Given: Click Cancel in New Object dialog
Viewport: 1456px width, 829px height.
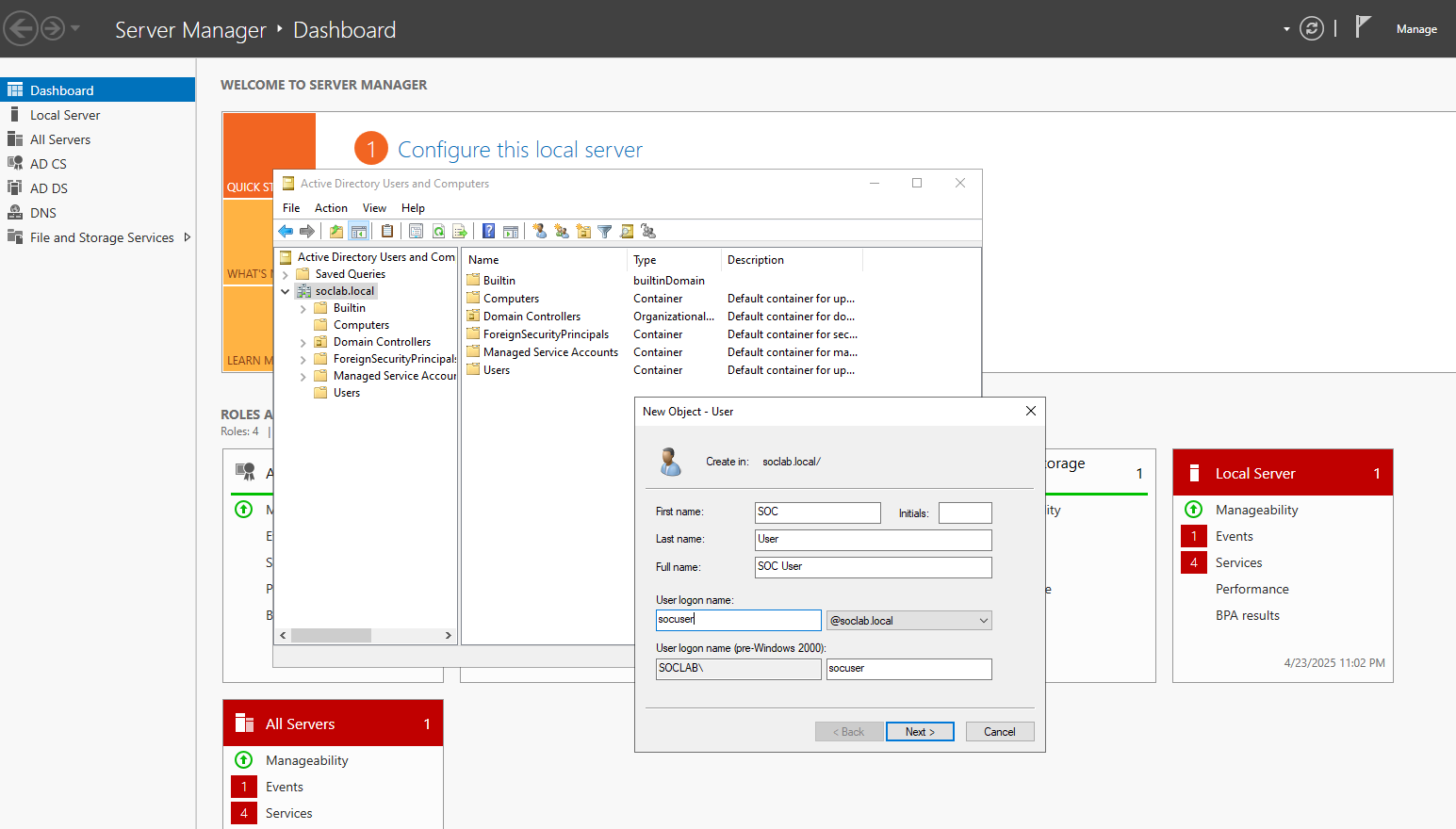Looking at the screenshot, I should click(x=1000, y=732).
